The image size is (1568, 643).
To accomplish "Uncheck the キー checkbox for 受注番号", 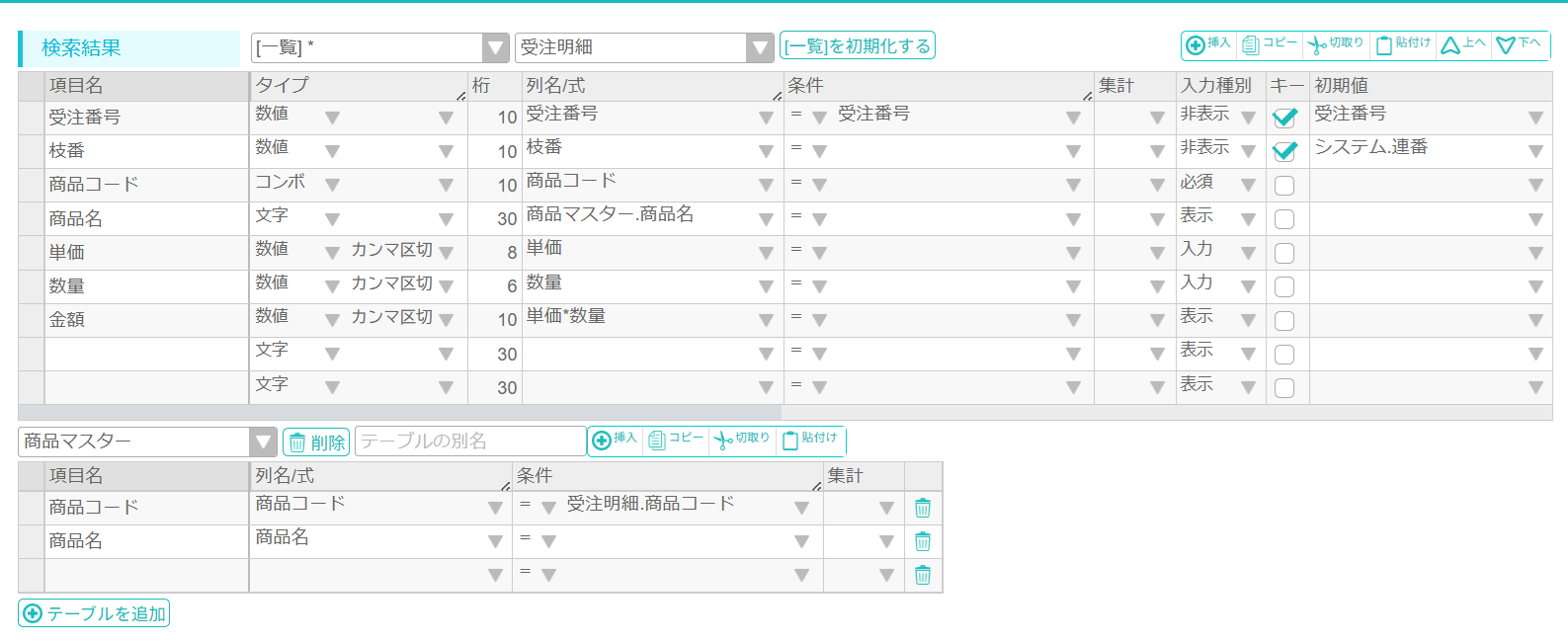I will pos(1284,118).
